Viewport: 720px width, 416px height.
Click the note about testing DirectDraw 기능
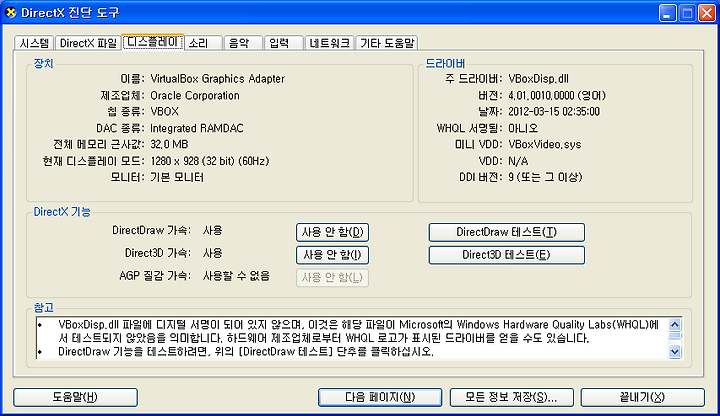[x=246, y=352]
